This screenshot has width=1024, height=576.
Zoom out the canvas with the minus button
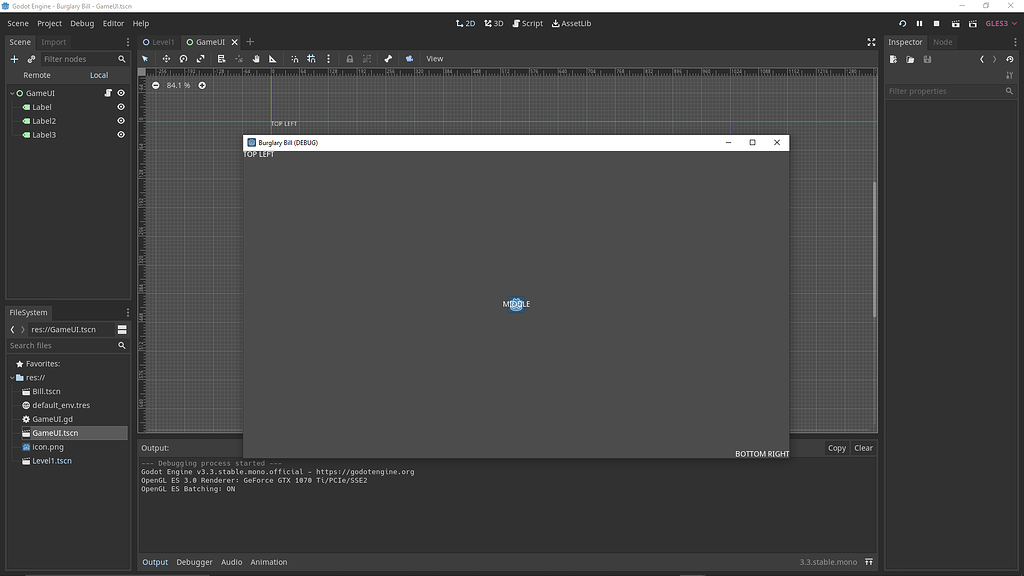(156, 85)
